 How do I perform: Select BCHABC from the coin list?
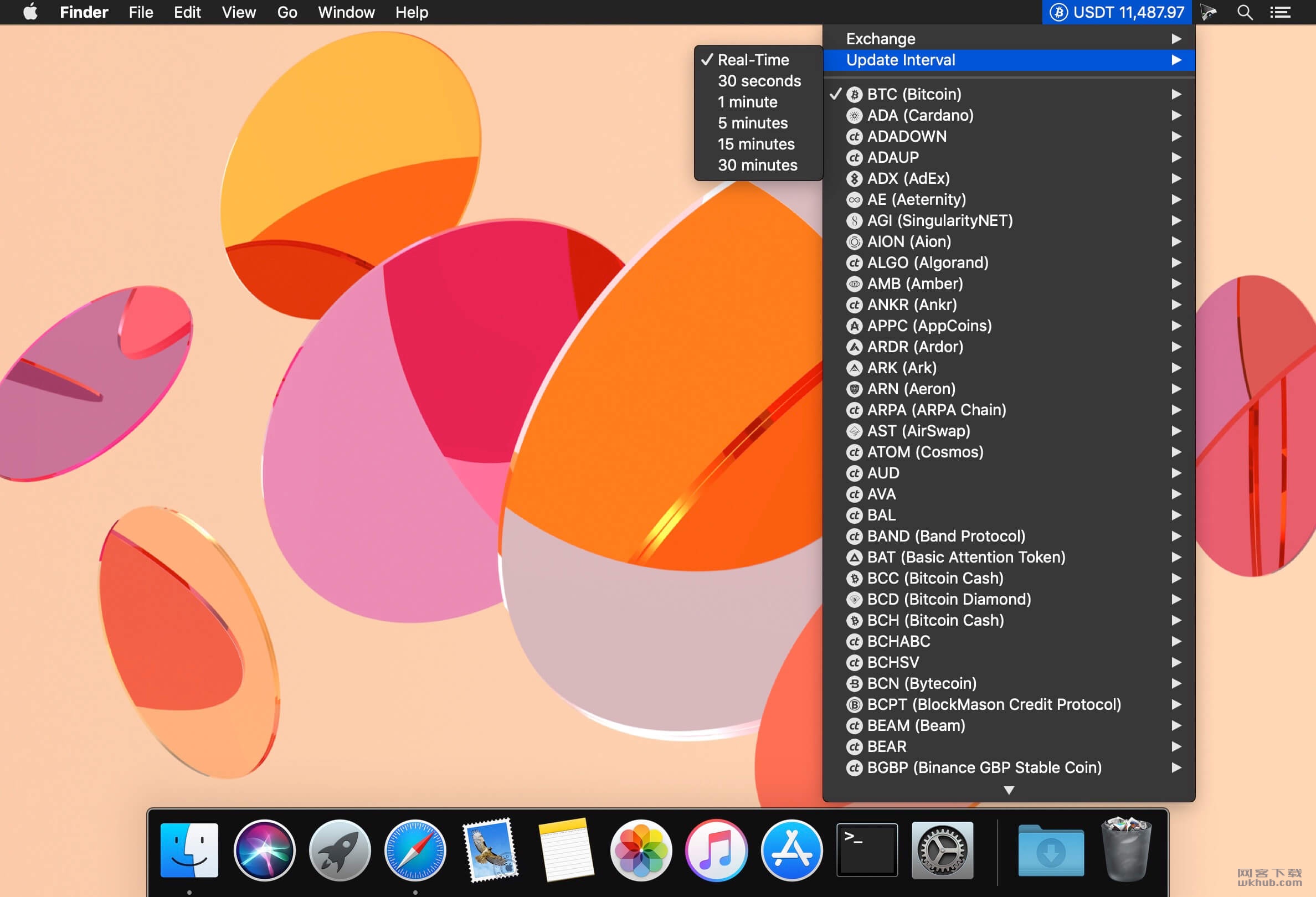click(1009, 641)
